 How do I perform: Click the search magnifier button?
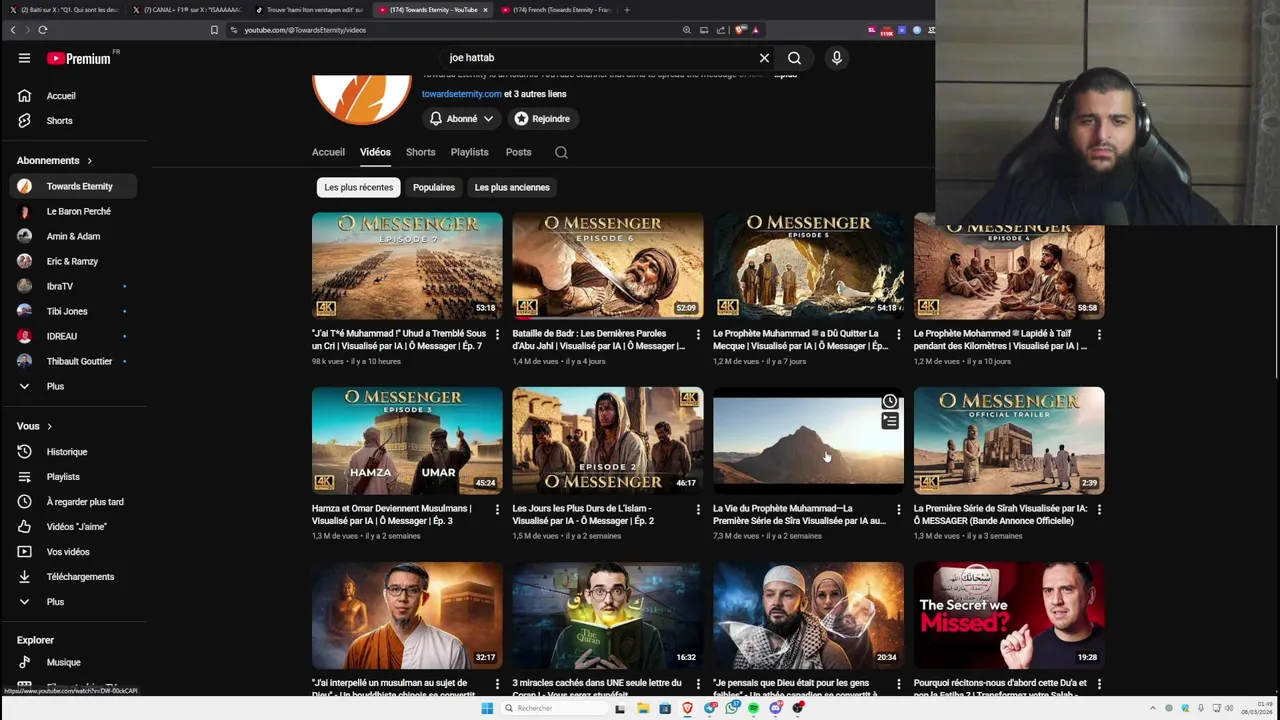794,58
